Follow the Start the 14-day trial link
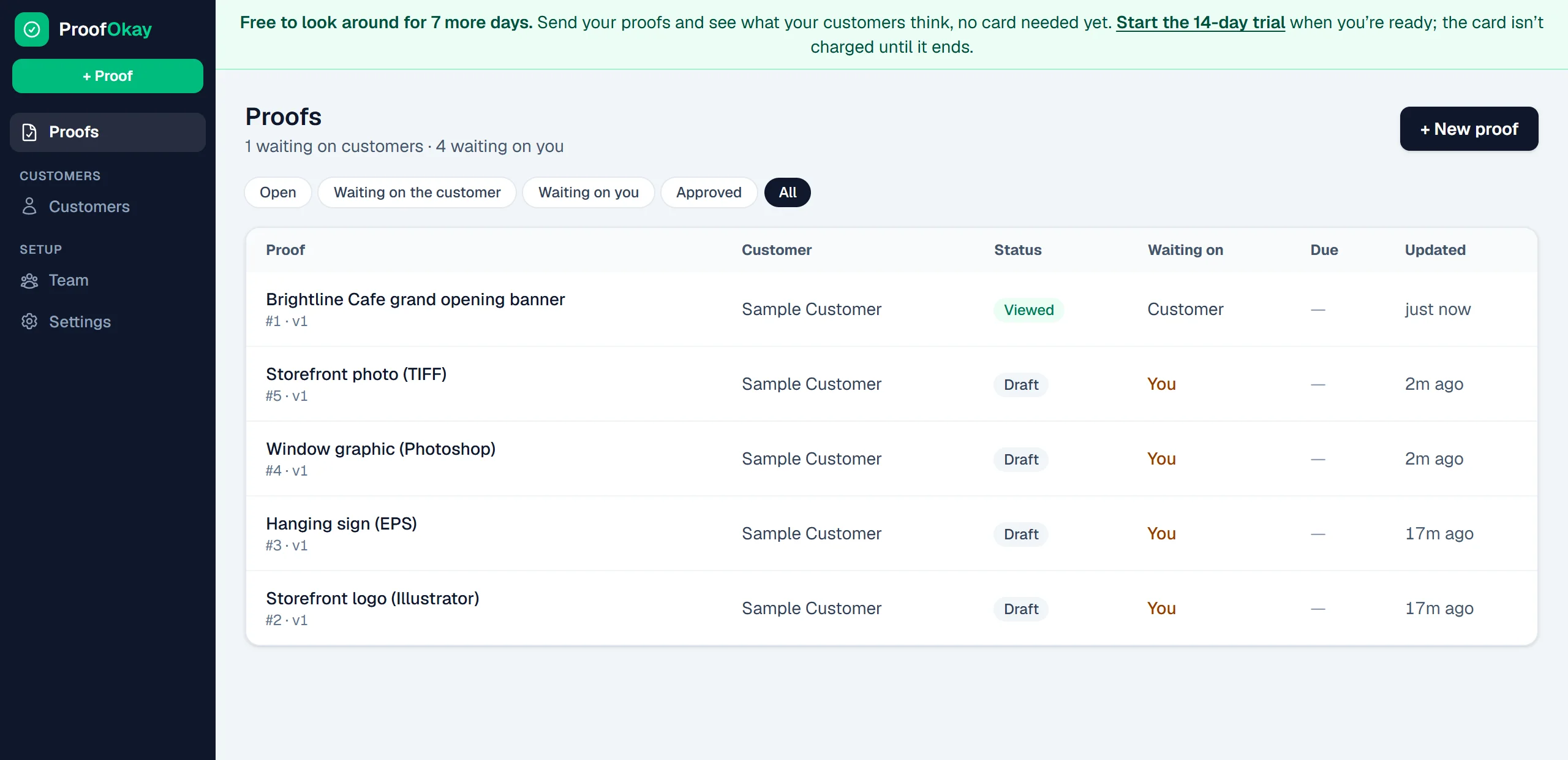1568x760 pixels. point(1200,23)
